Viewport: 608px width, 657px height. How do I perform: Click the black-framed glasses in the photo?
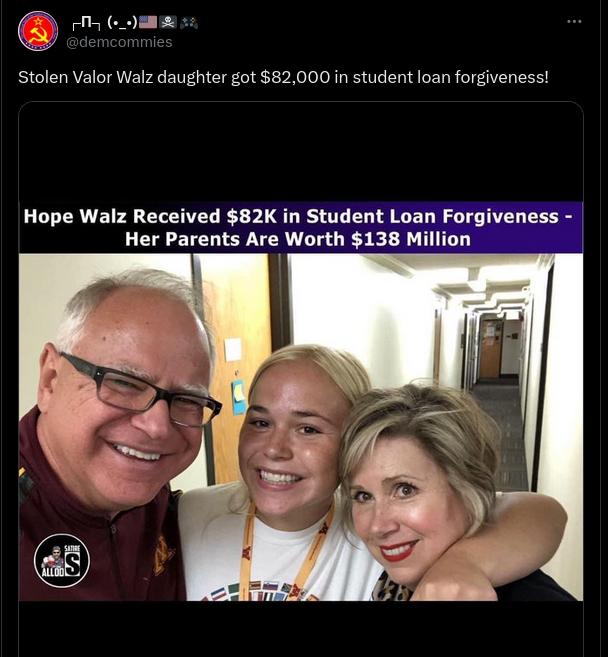coord(141,389)
